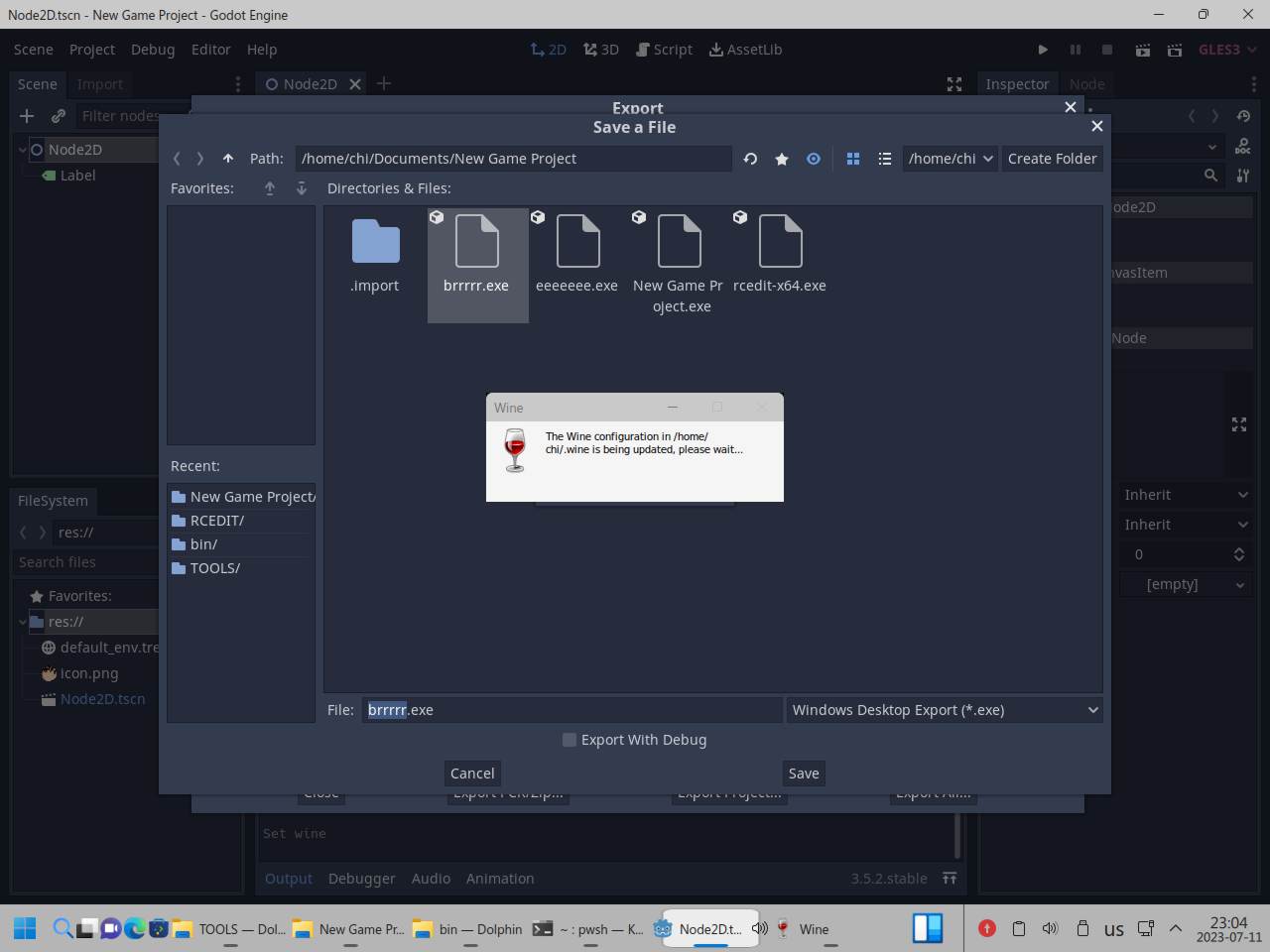Close the Export dialog behind

1070,106
